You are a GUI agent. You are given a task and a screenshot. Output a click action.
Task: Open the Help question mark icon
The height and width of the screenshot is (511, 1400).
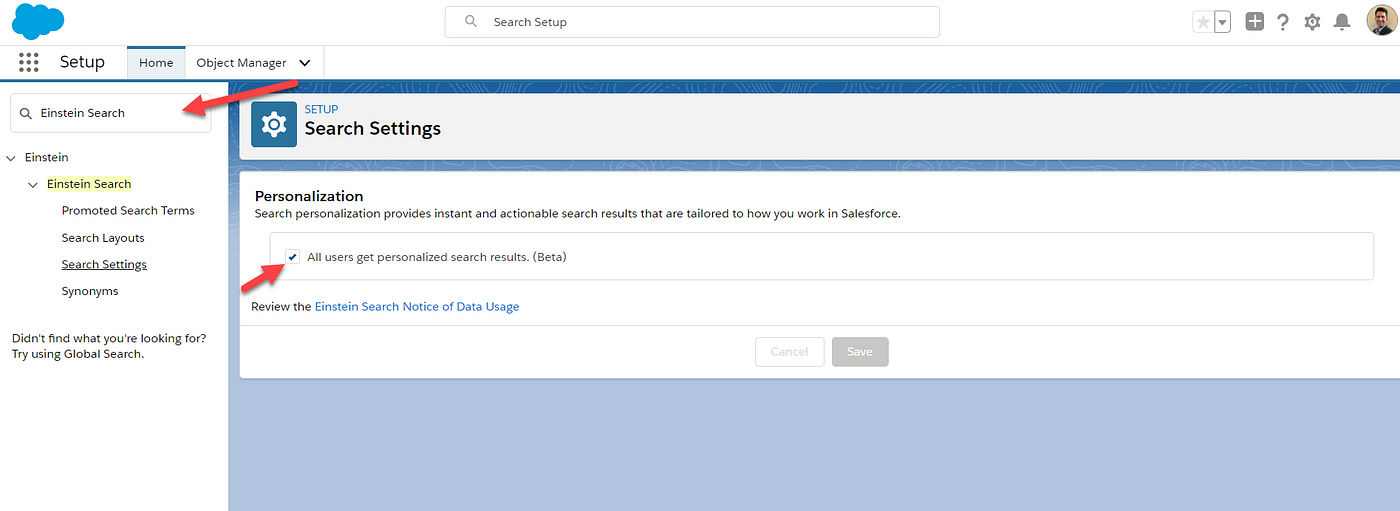click(x=1283, y=22)
